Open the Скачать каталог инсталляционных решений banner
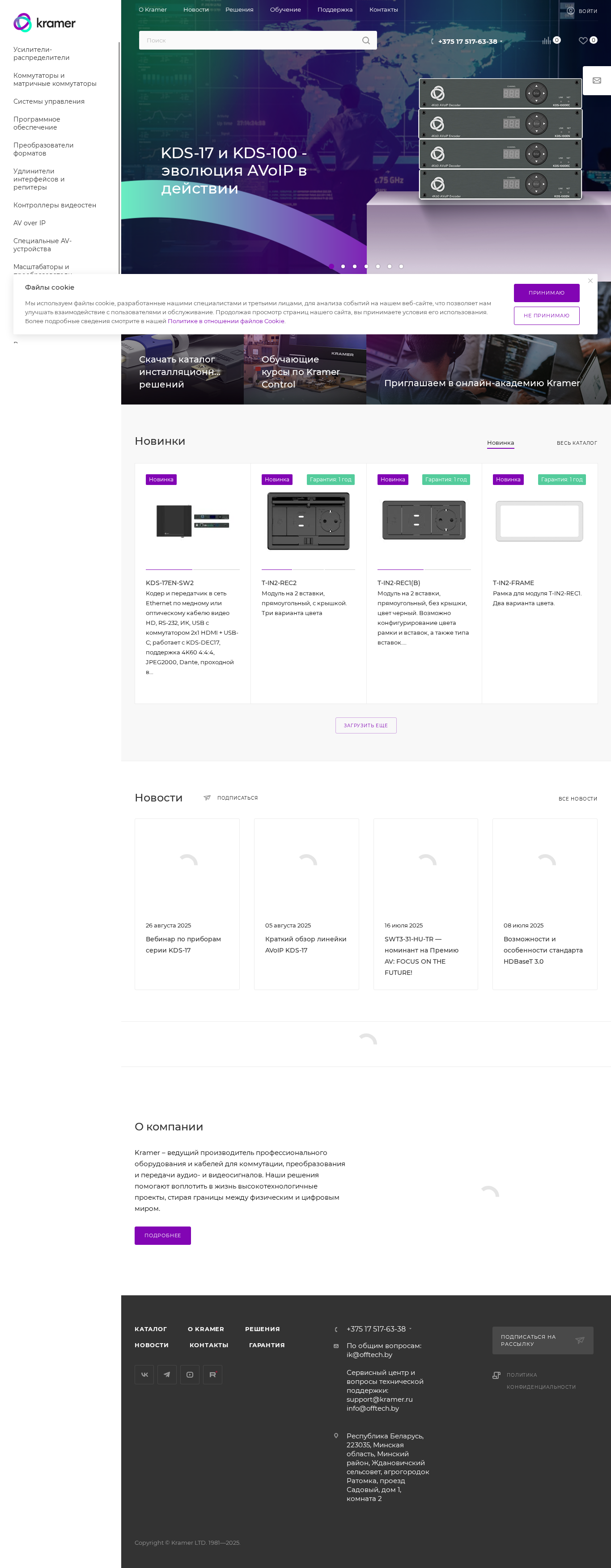This screenshot has width=611, height=1568. tap(182, 370)
